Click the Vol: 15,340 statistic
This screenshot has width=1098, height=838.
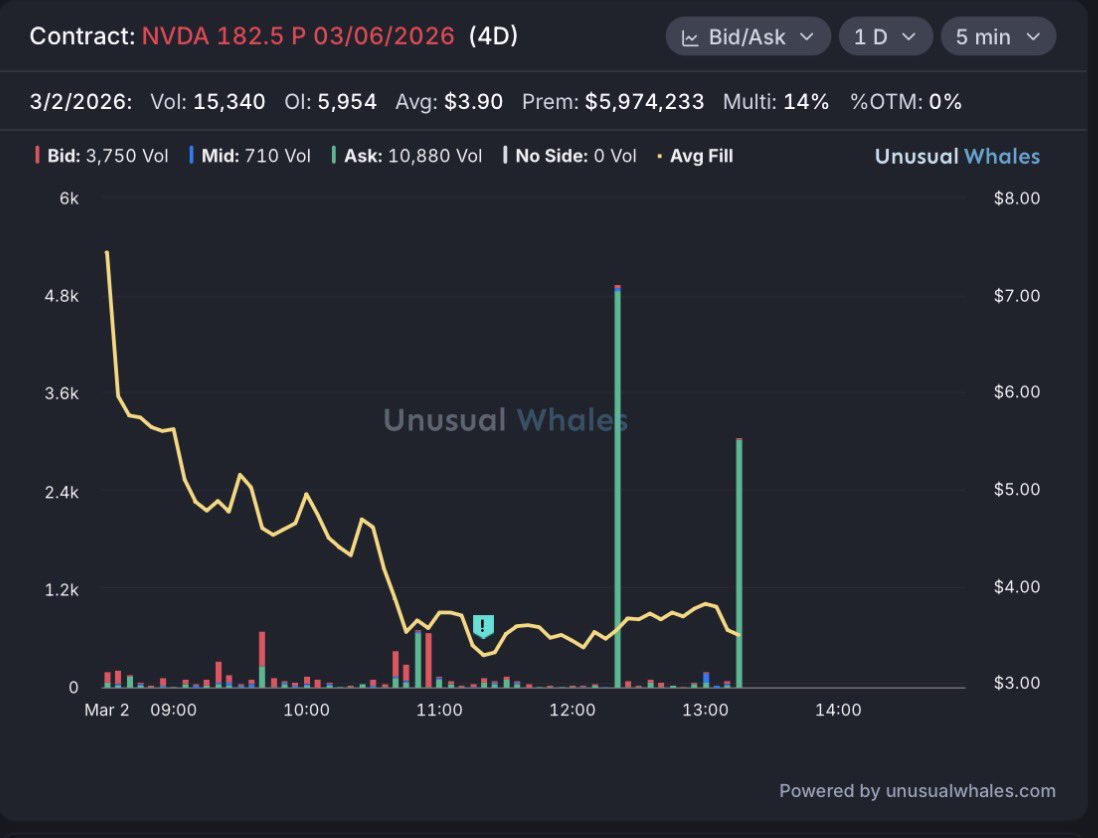(x=208, y=102)
